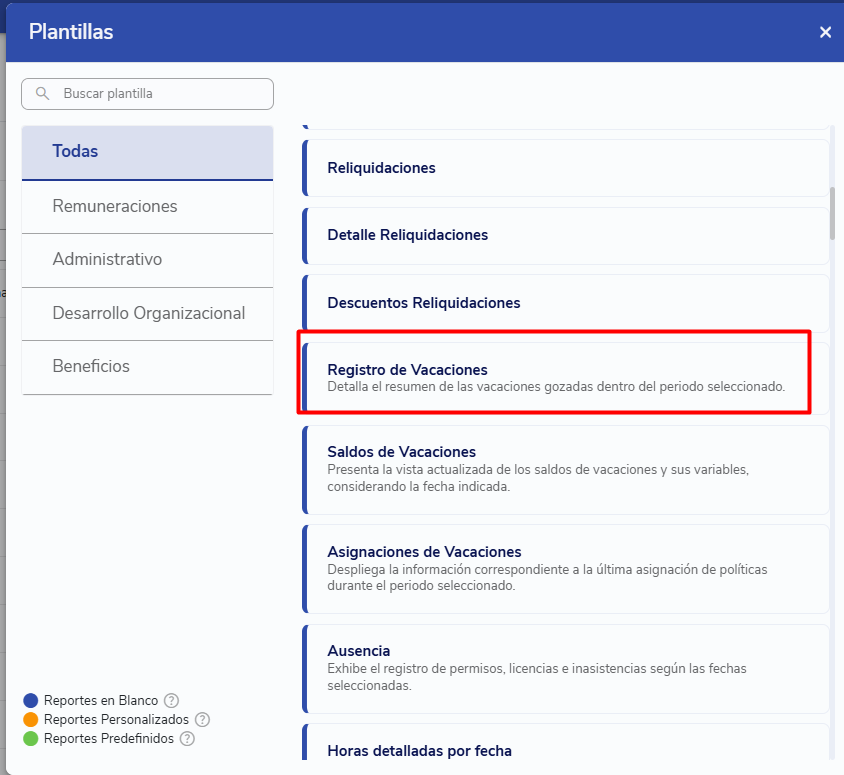Open the Registro de Vacaciones template
This screenshot has width=844, height=775.
coord(566,378)
